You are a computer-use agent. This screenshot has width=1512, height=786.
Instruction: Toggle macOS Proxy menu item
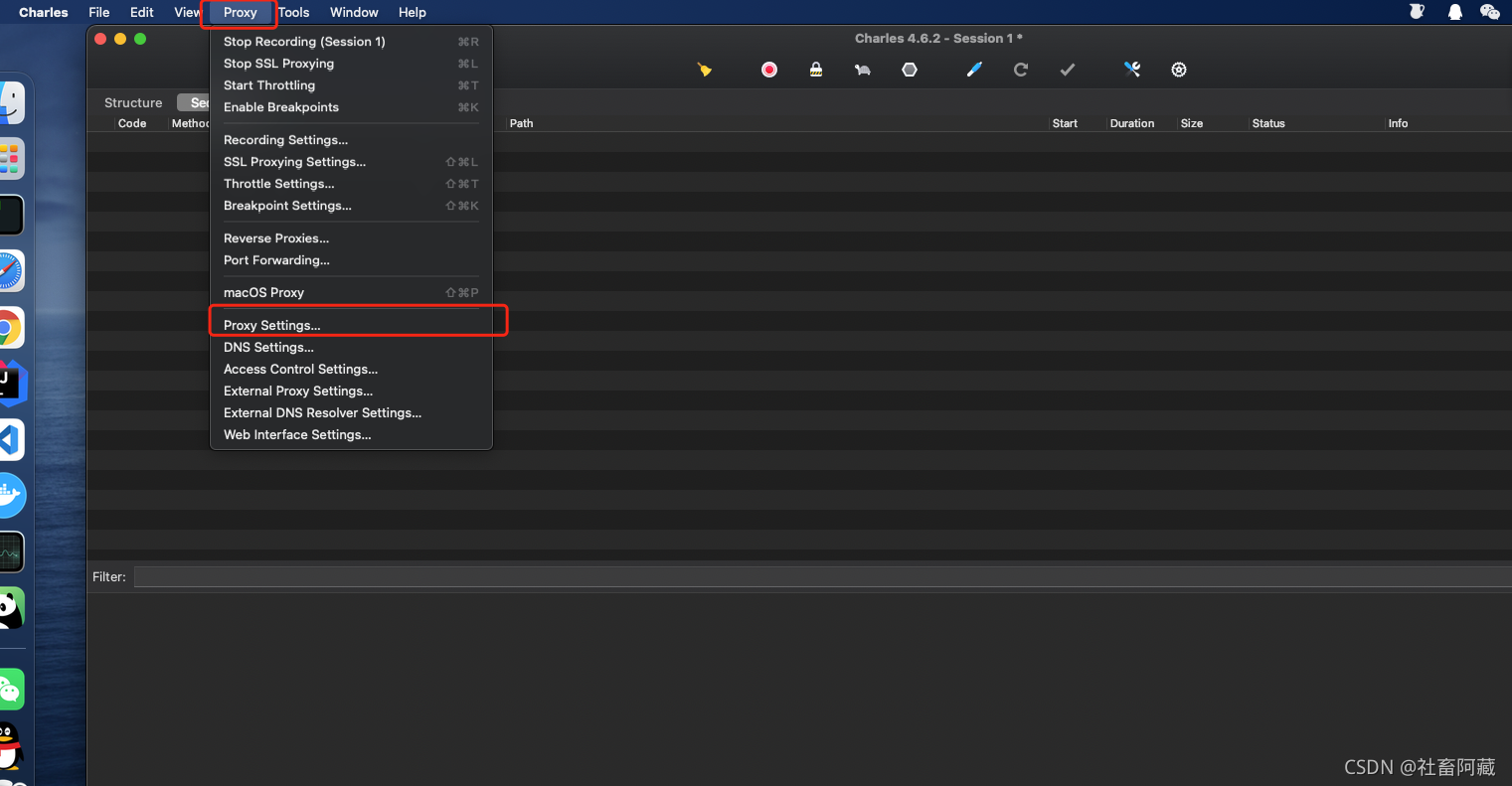[x=352, y=293]
